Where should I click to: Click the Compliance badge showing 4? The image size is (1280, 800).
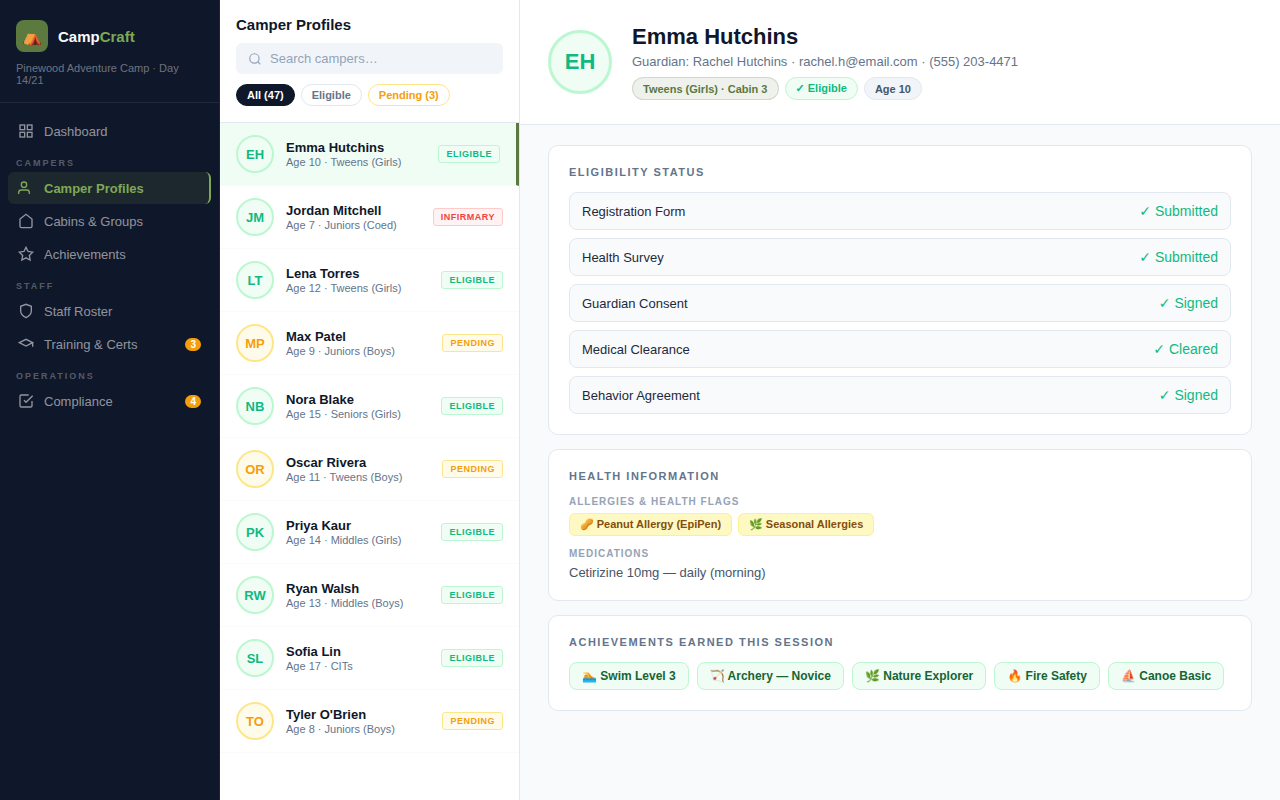click(x=193, y=401)
